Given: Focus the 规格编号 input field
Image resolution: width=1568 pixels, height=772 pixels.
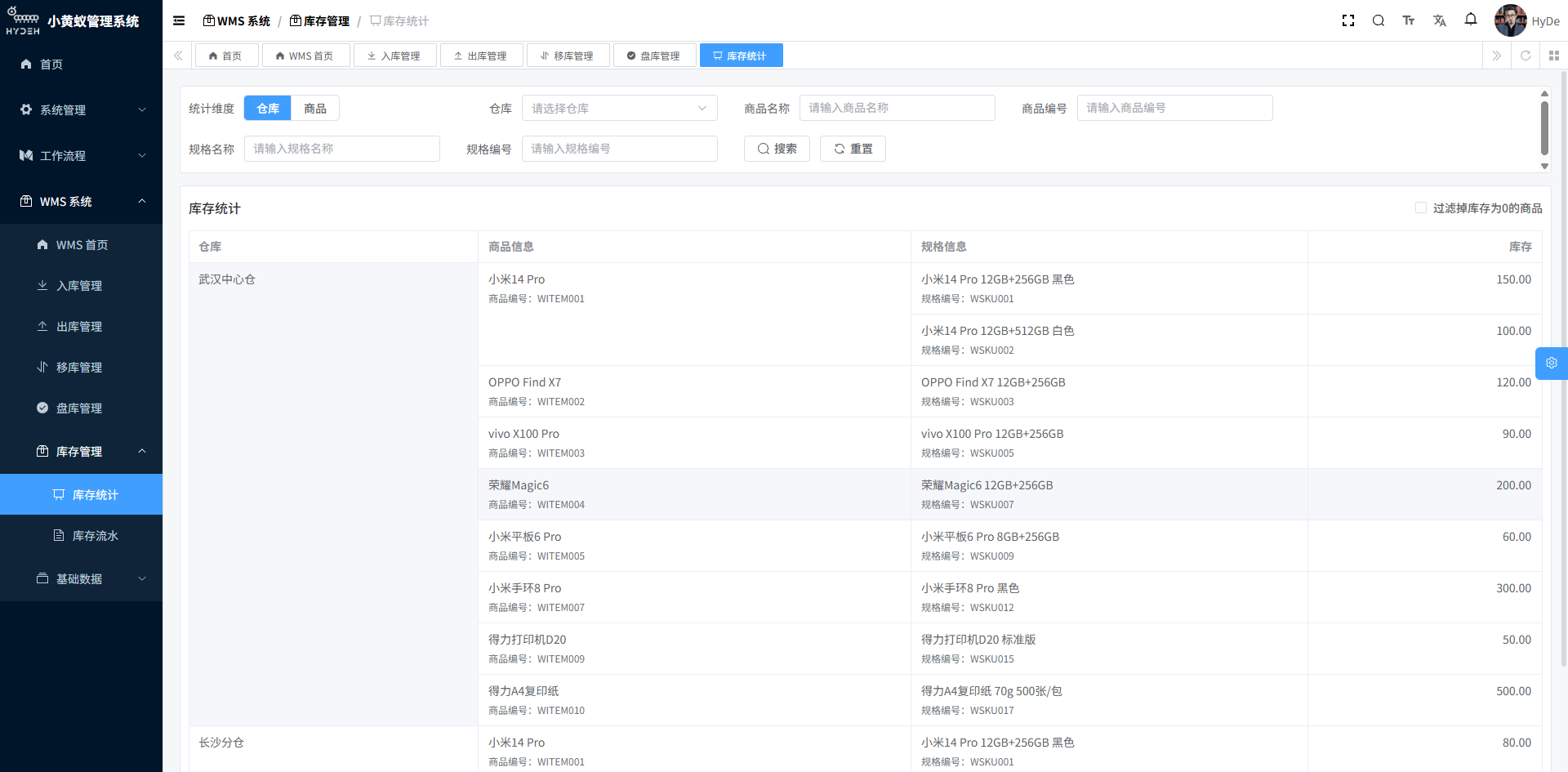Looking at the screenshot, I should [619, 149].
